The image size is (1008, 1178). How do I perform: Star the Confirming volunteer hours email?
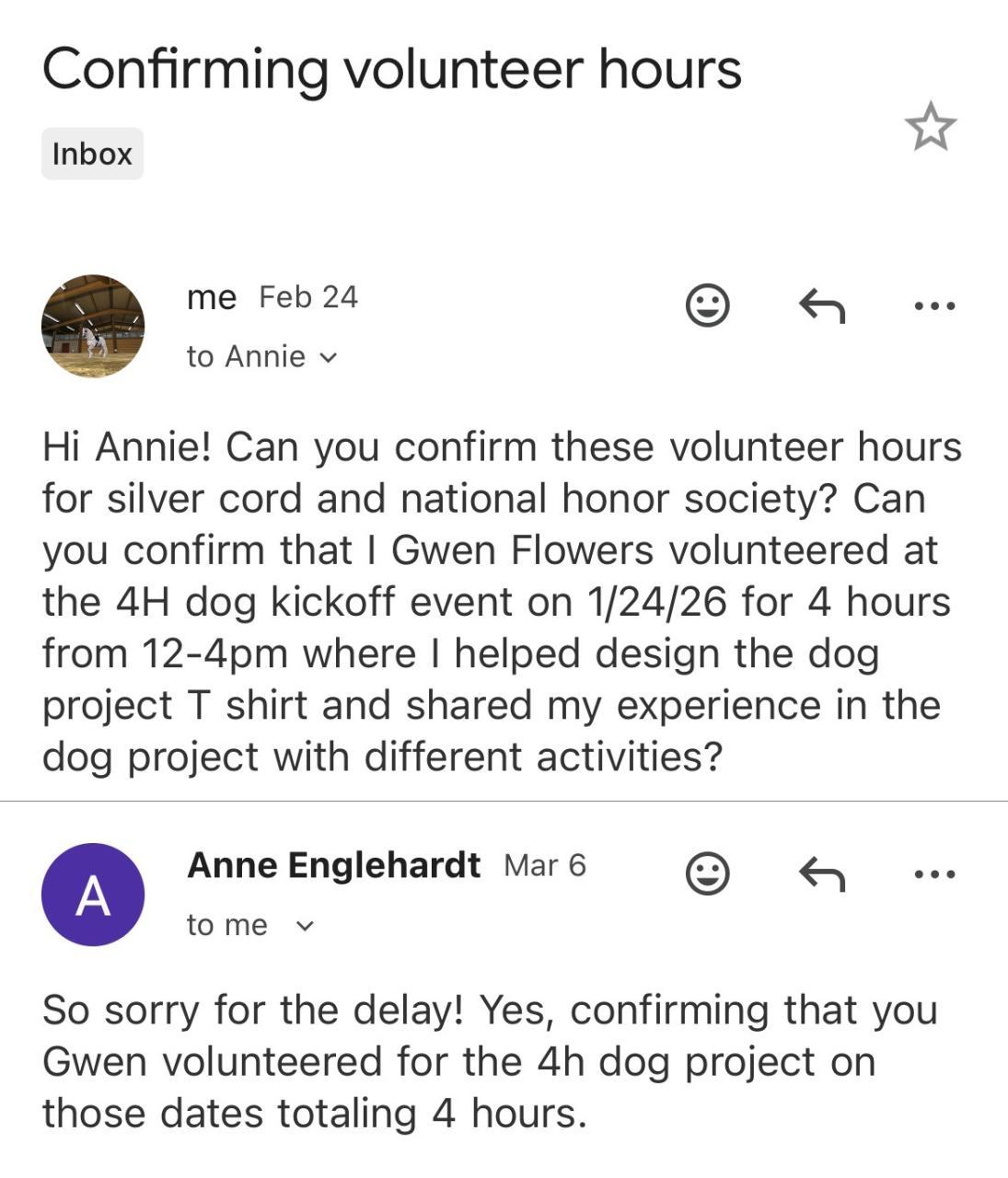click(x=930, y=127)
